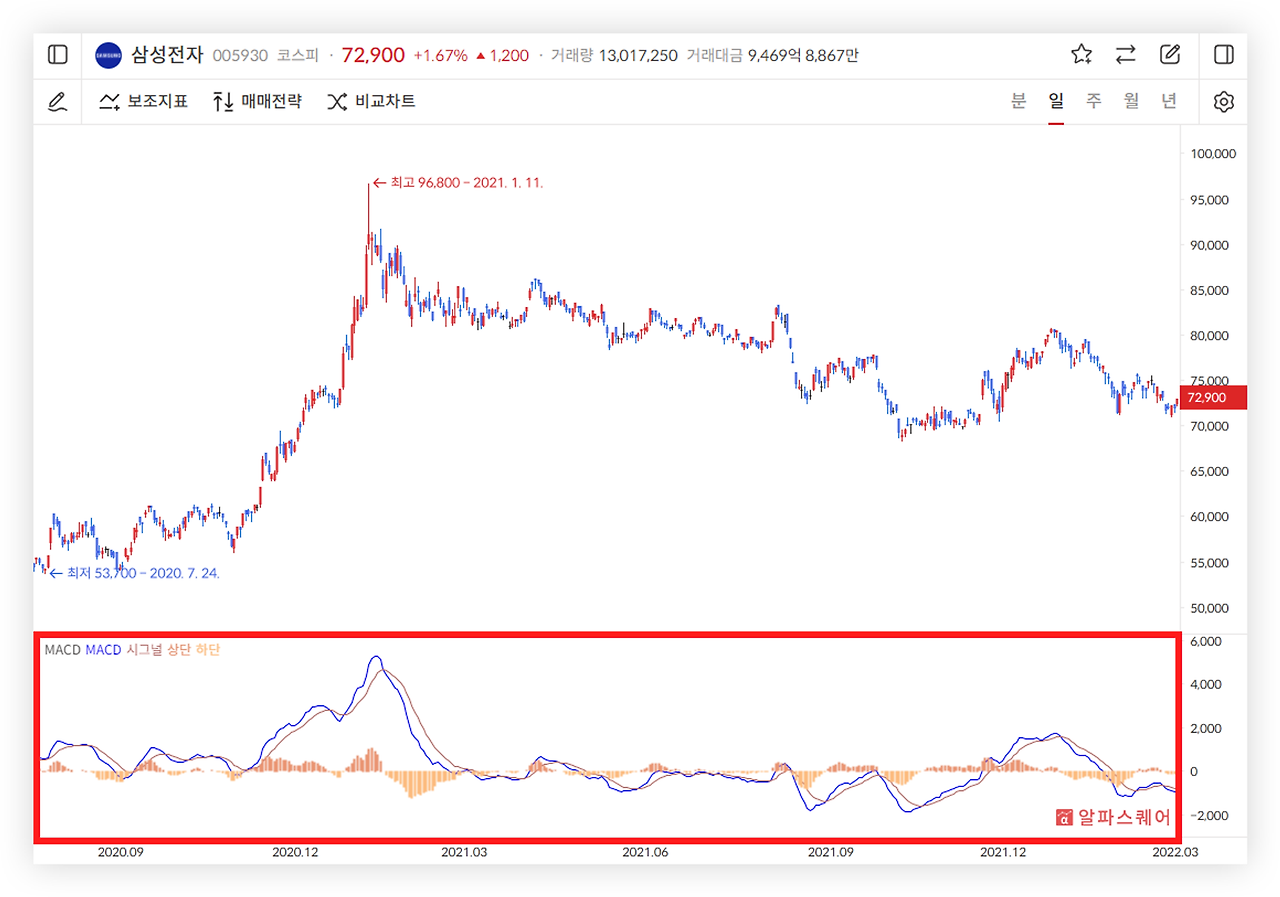This screenshot has width=1280, height=897.
Task: Click the 2021.12 date axis label
Action: [1003, 852]
